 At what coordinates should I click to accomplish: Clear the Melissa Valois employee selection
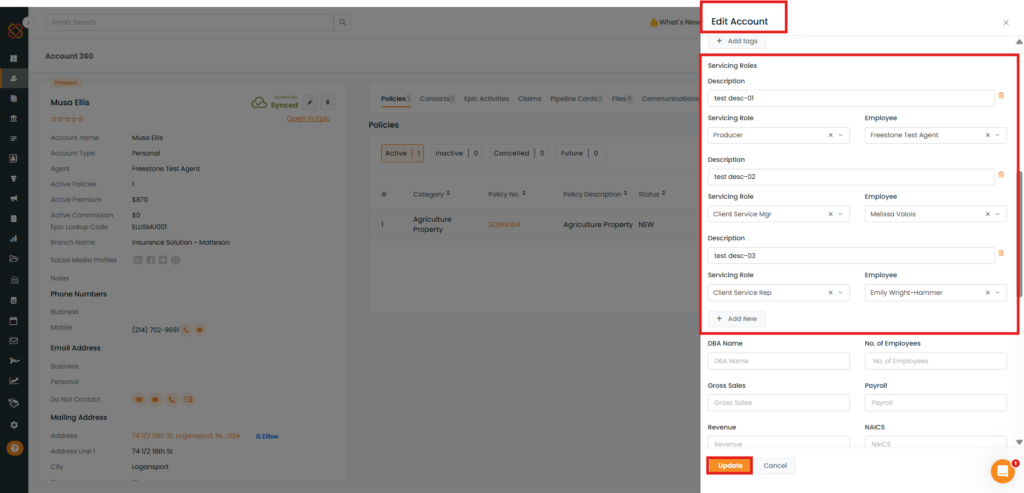(x=988, y=214)
